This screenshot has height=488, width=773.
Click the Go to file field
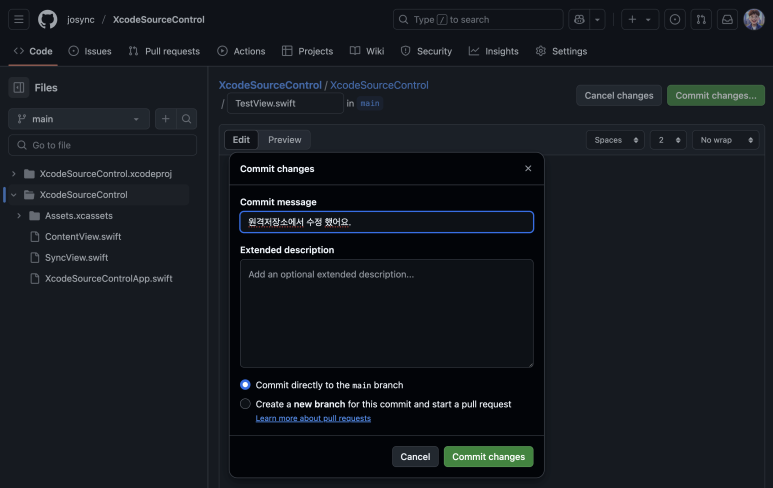pos(103,145)
